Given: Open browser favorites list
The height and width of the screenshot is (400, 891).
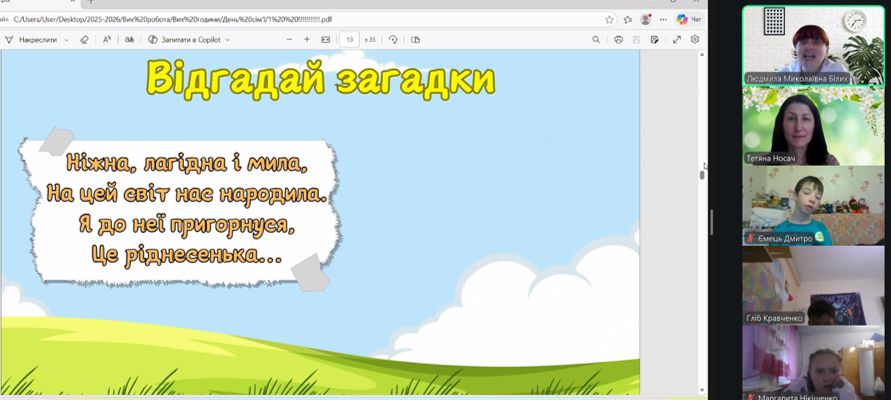Looking at the screenshot, I should click(x=627, y=19).
